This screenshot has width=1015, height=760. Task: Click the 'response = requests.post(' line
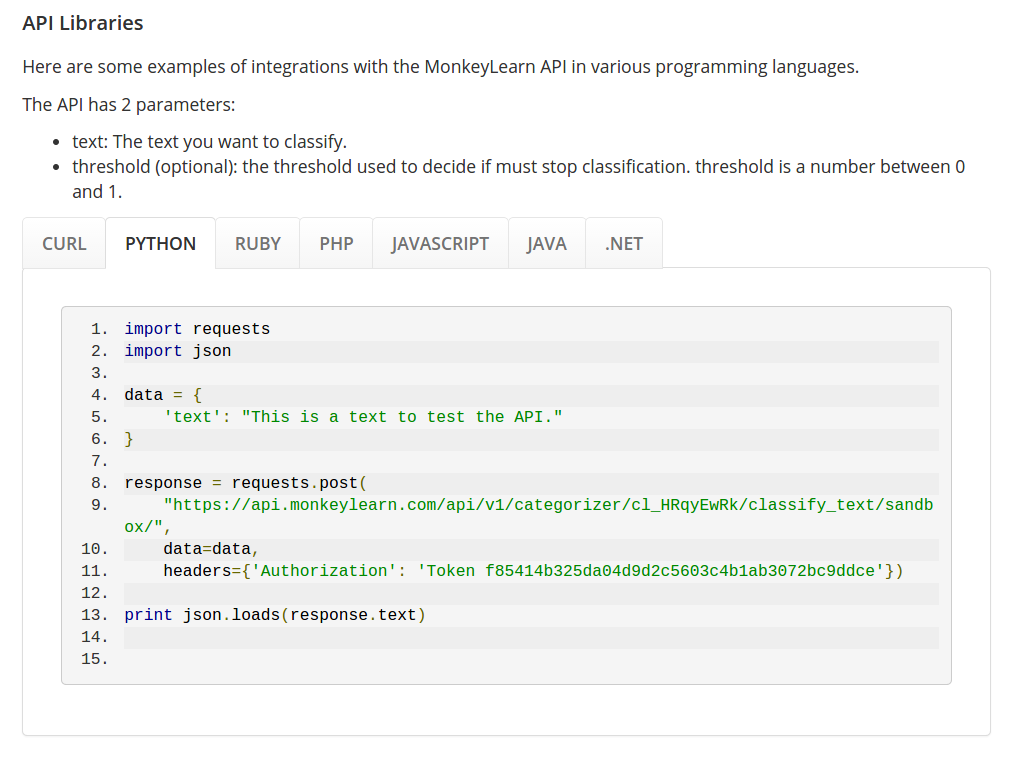[246, 483]
